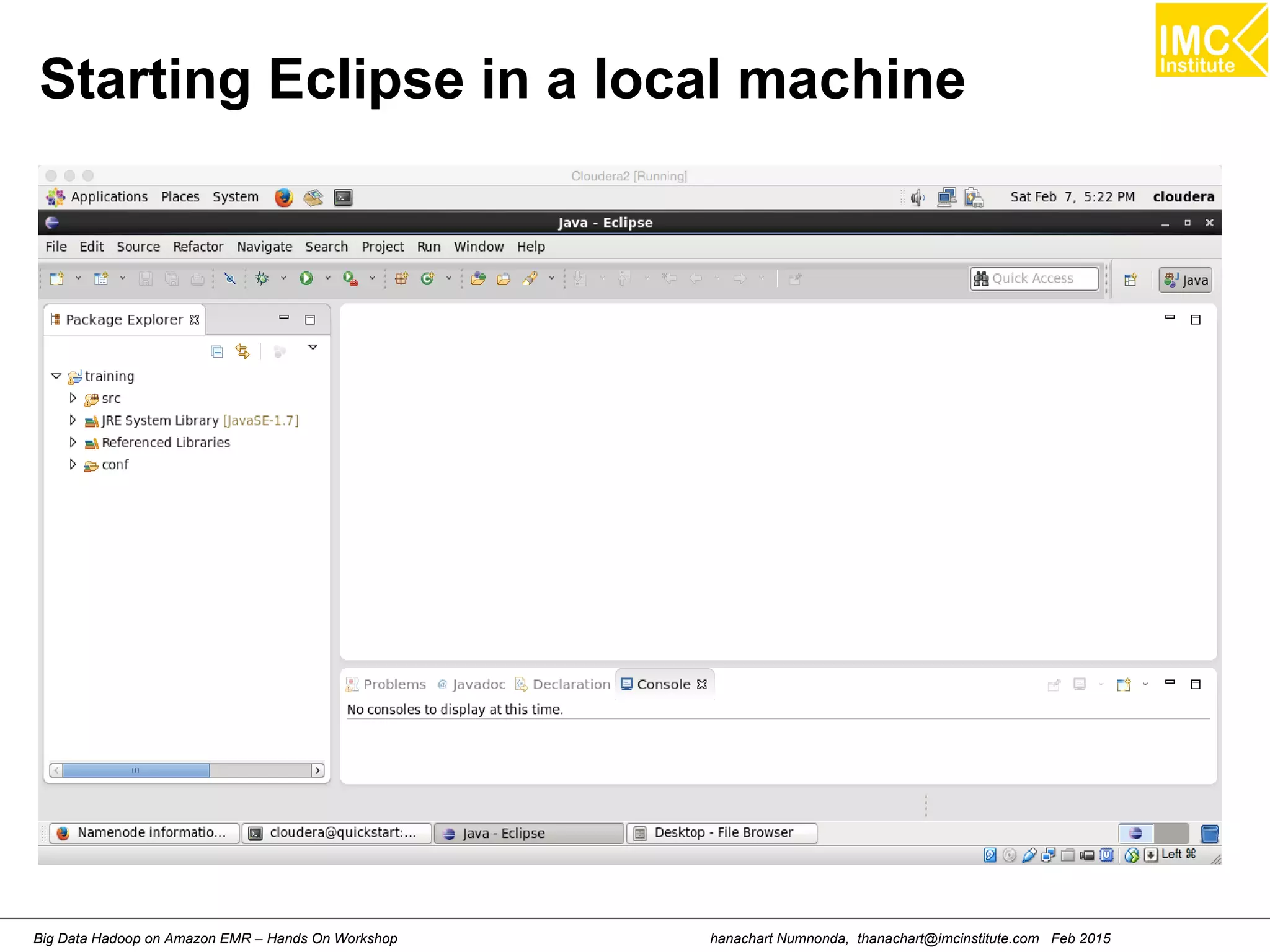Click the Open Task folder icon

tap(504, 279)
